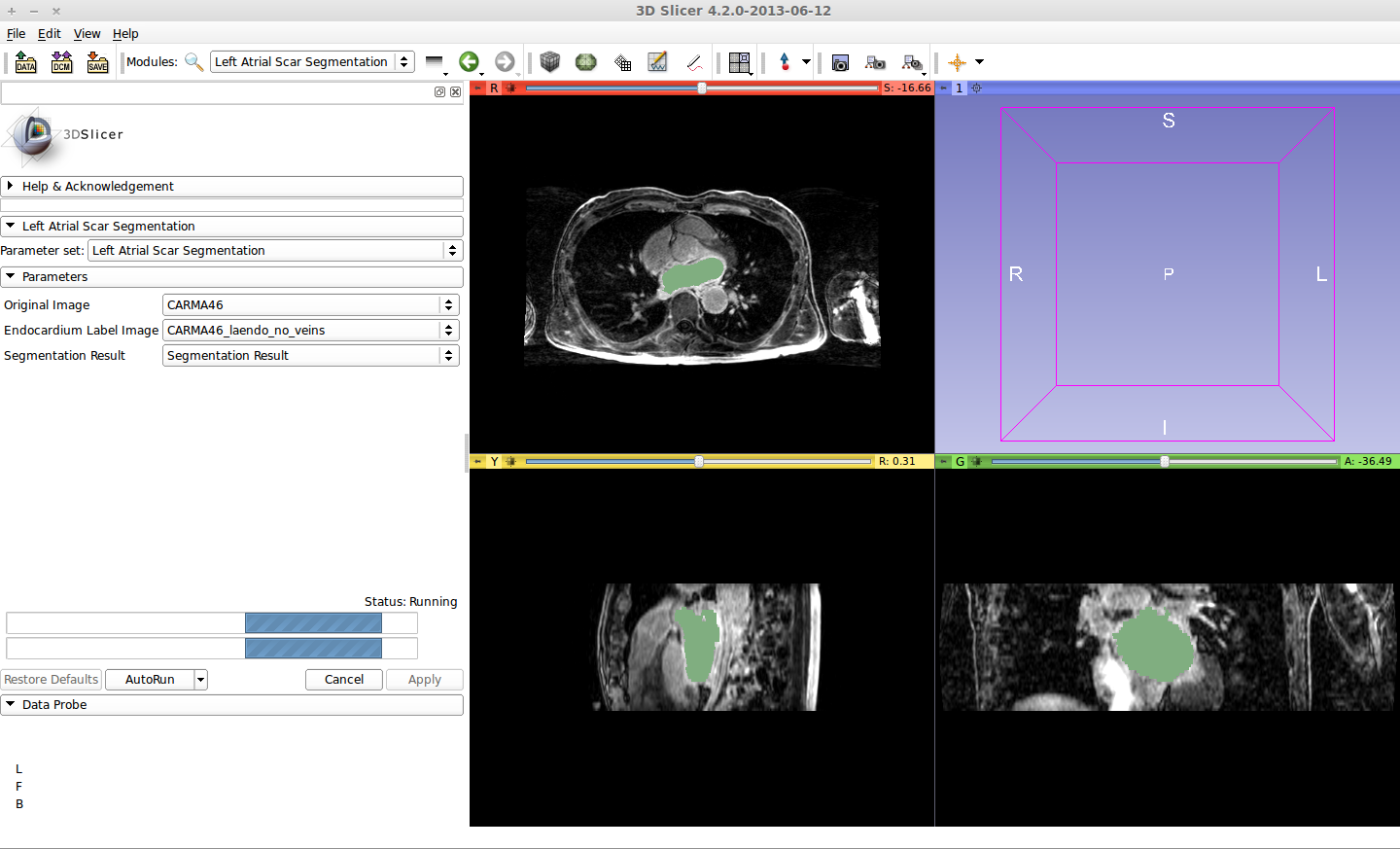Toggle the pin in the yellow slice bar

477,461
